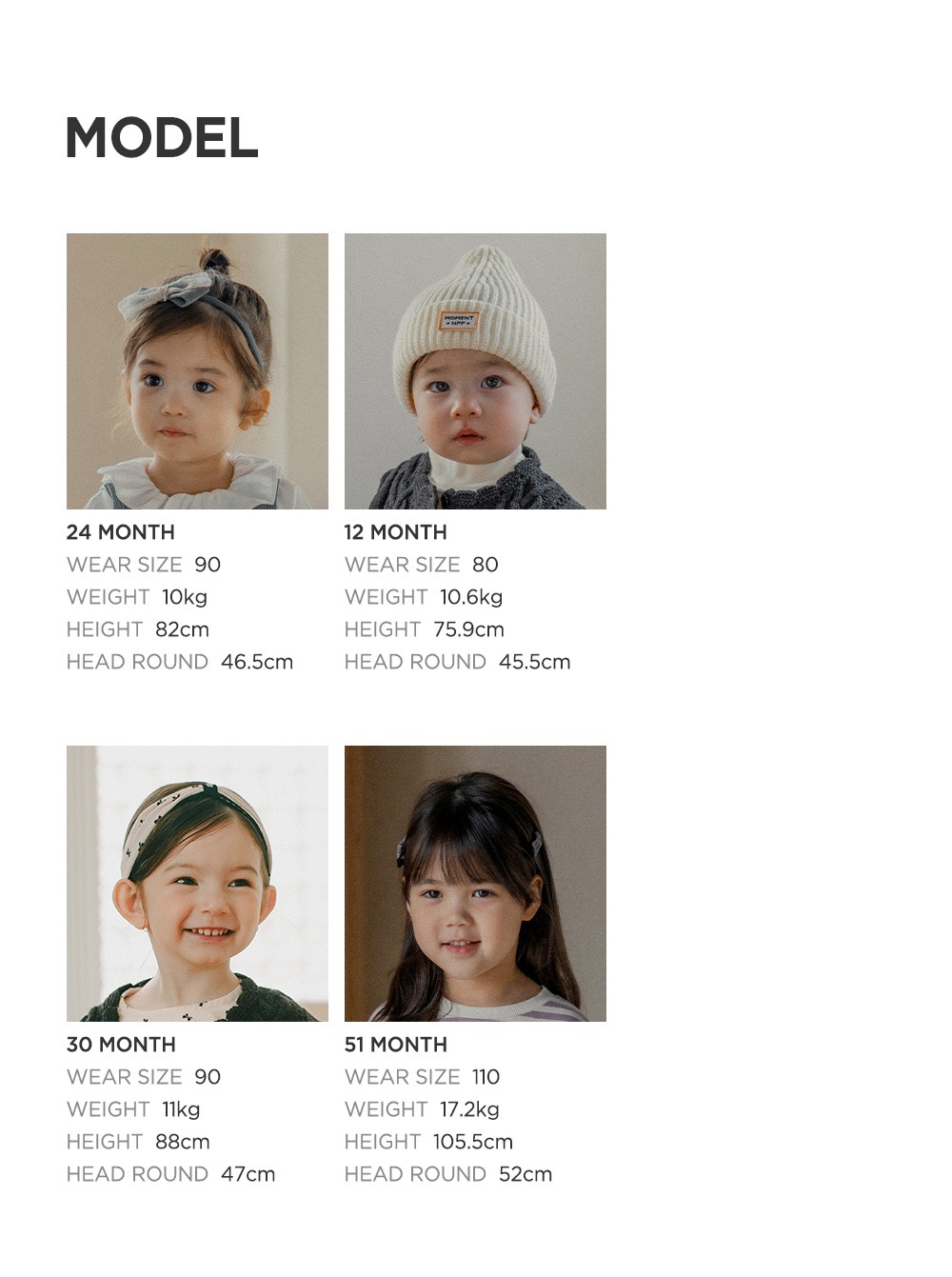Click WEAR SIZE 110 text
The height and width of the screenshot is (1277, 952).
pyautogui.click(x=422, y=1077)
